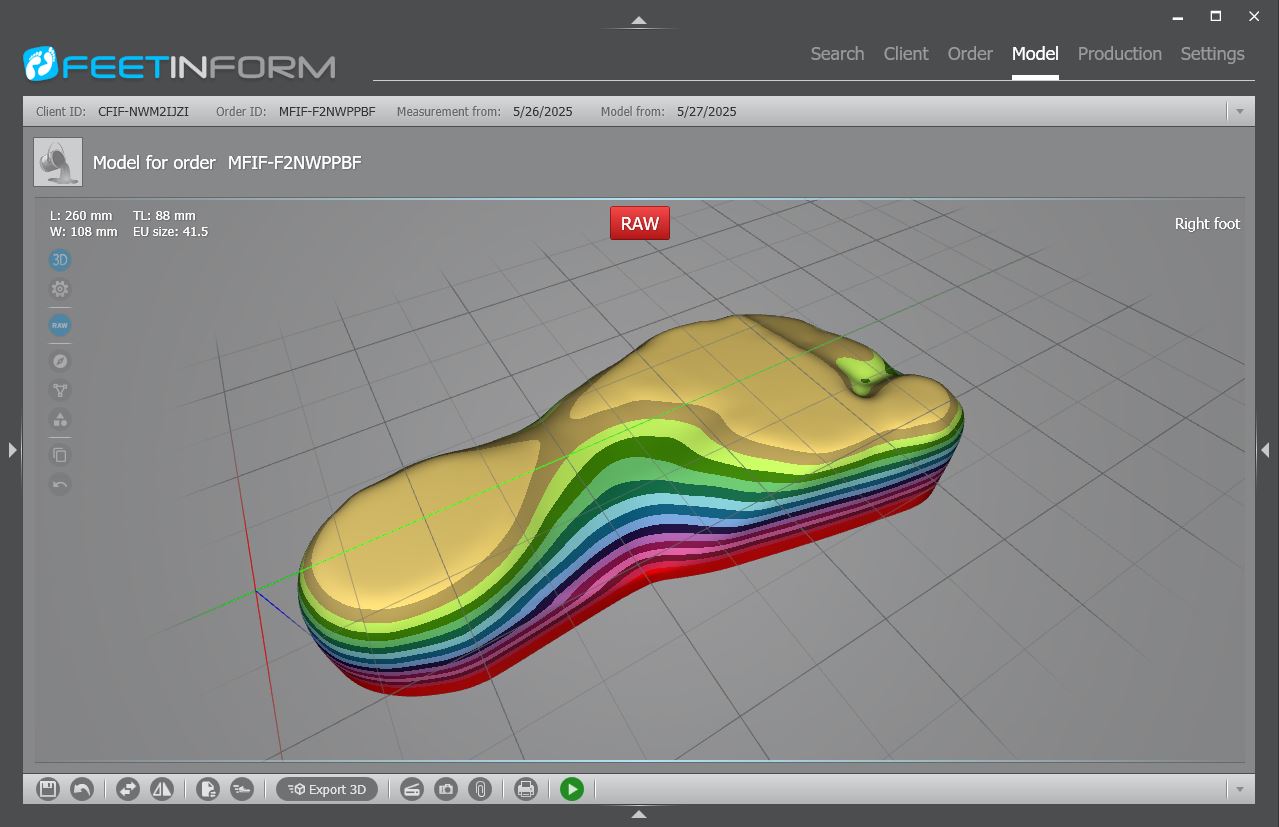
Task: Expand the bottom toolbar dropdown arrow
Action: [x=1239, y=789]
